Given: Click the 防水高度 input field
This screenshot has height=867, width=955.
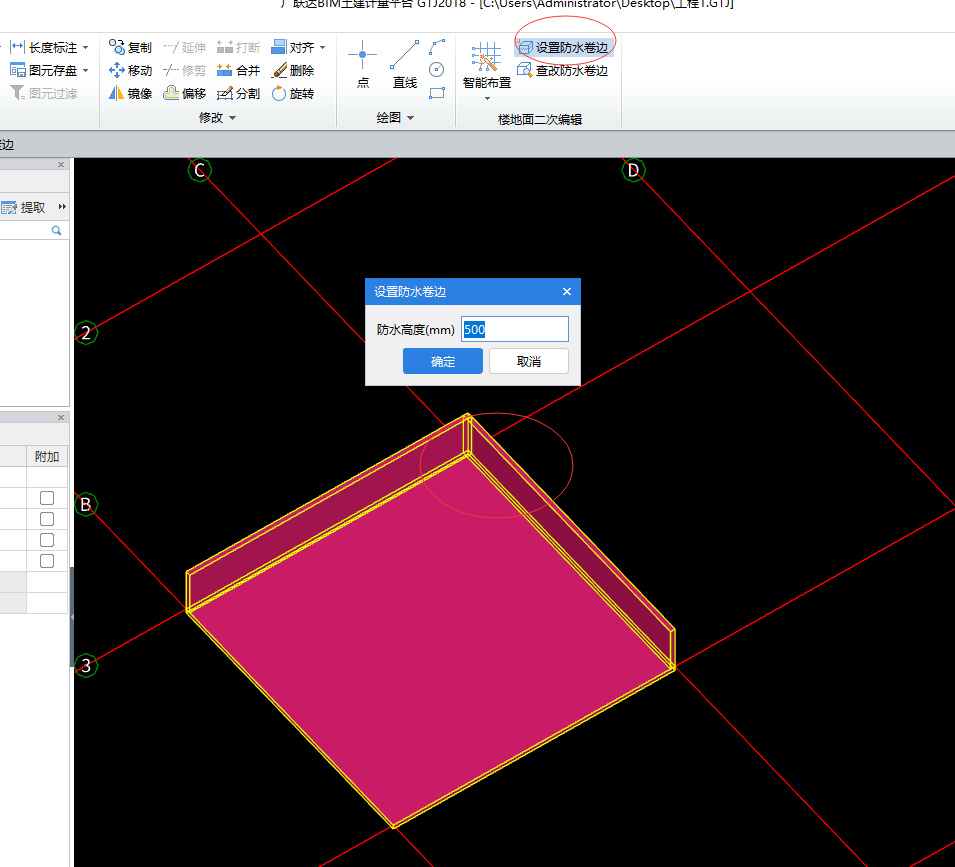Looking at the screenshot, I should tap(515, 329).
